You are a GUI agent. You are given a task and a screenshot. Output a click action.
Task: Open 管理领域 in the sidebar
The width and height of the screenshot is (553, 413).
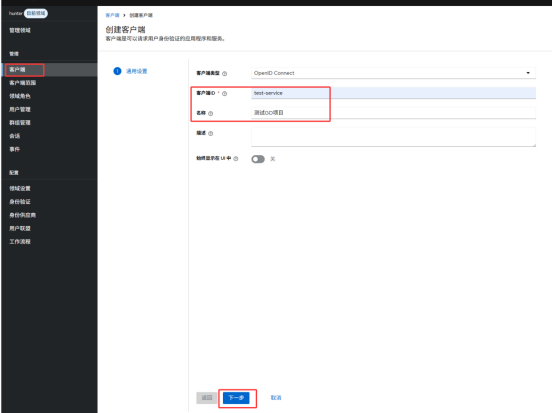(20, 30)
